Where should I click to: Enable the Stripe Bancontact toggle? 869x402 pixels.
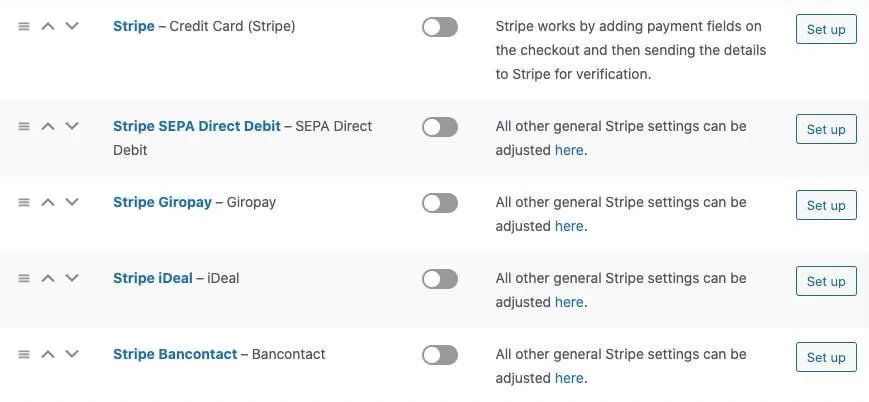[440, 355]
